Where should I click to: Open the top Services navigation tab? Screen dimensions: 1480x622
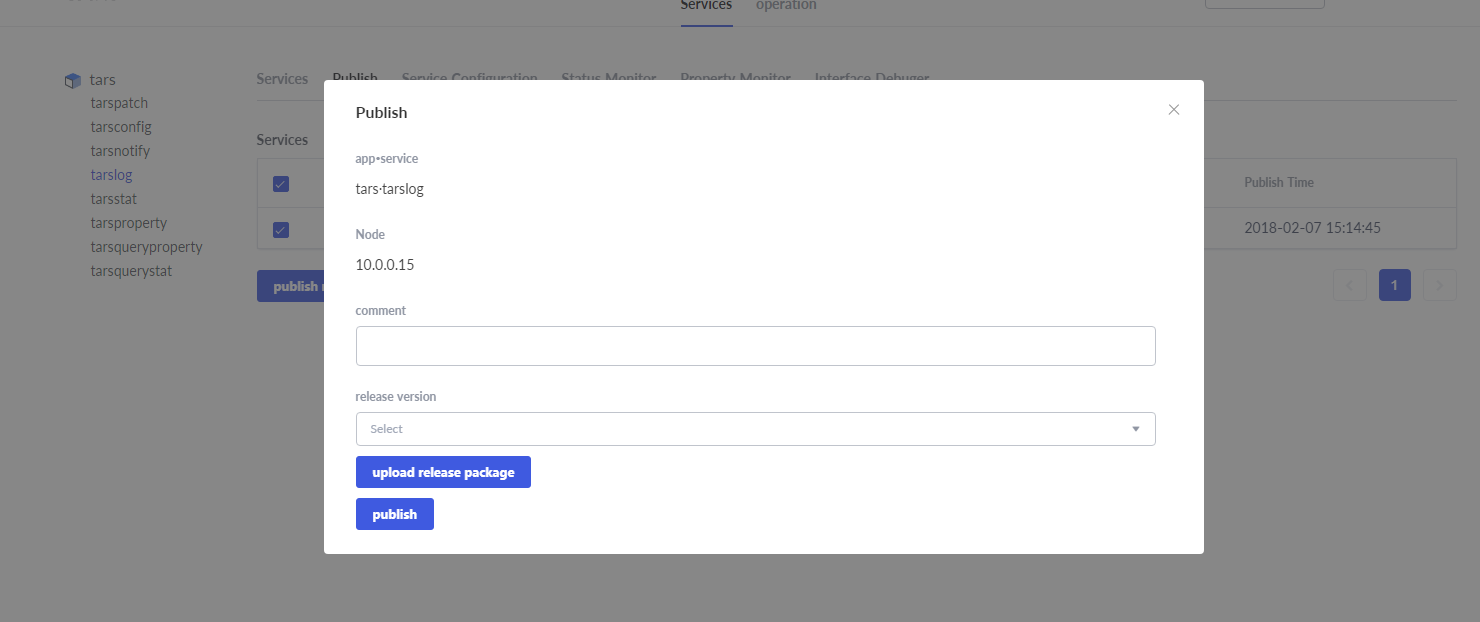706,6
